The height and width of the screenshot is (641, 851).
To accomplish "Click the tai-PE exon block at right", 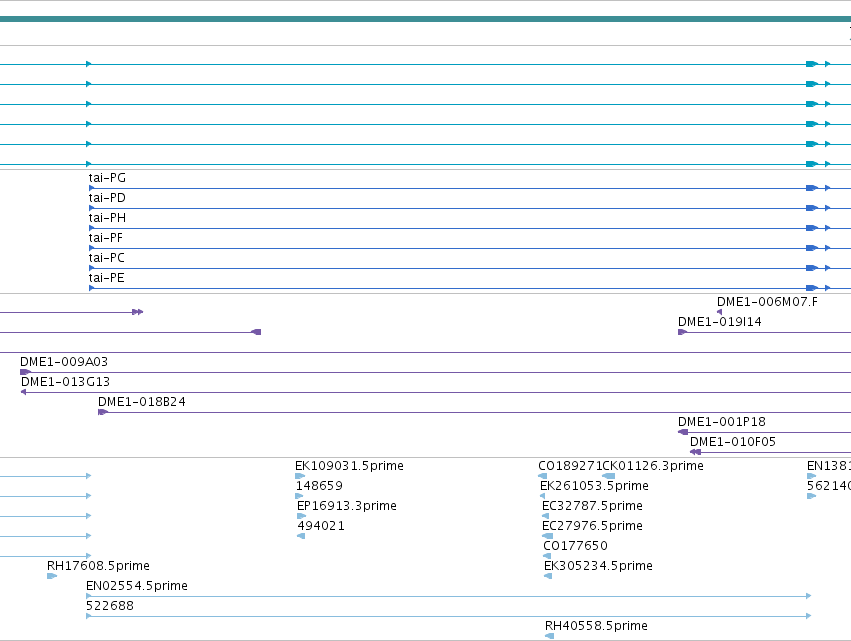I will [x=812, y=288].
